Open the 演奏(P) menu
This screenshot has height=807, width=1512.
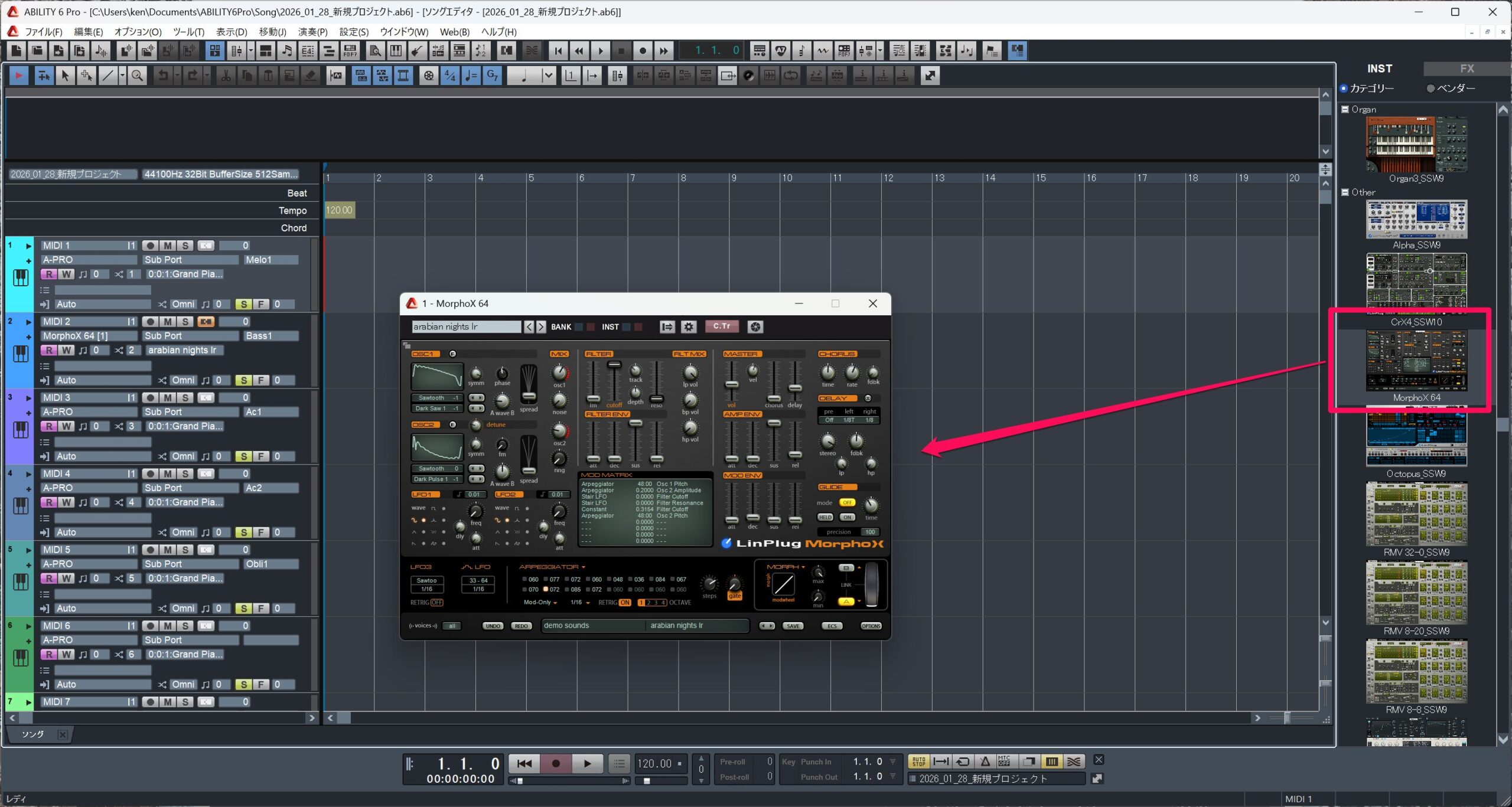312,32
